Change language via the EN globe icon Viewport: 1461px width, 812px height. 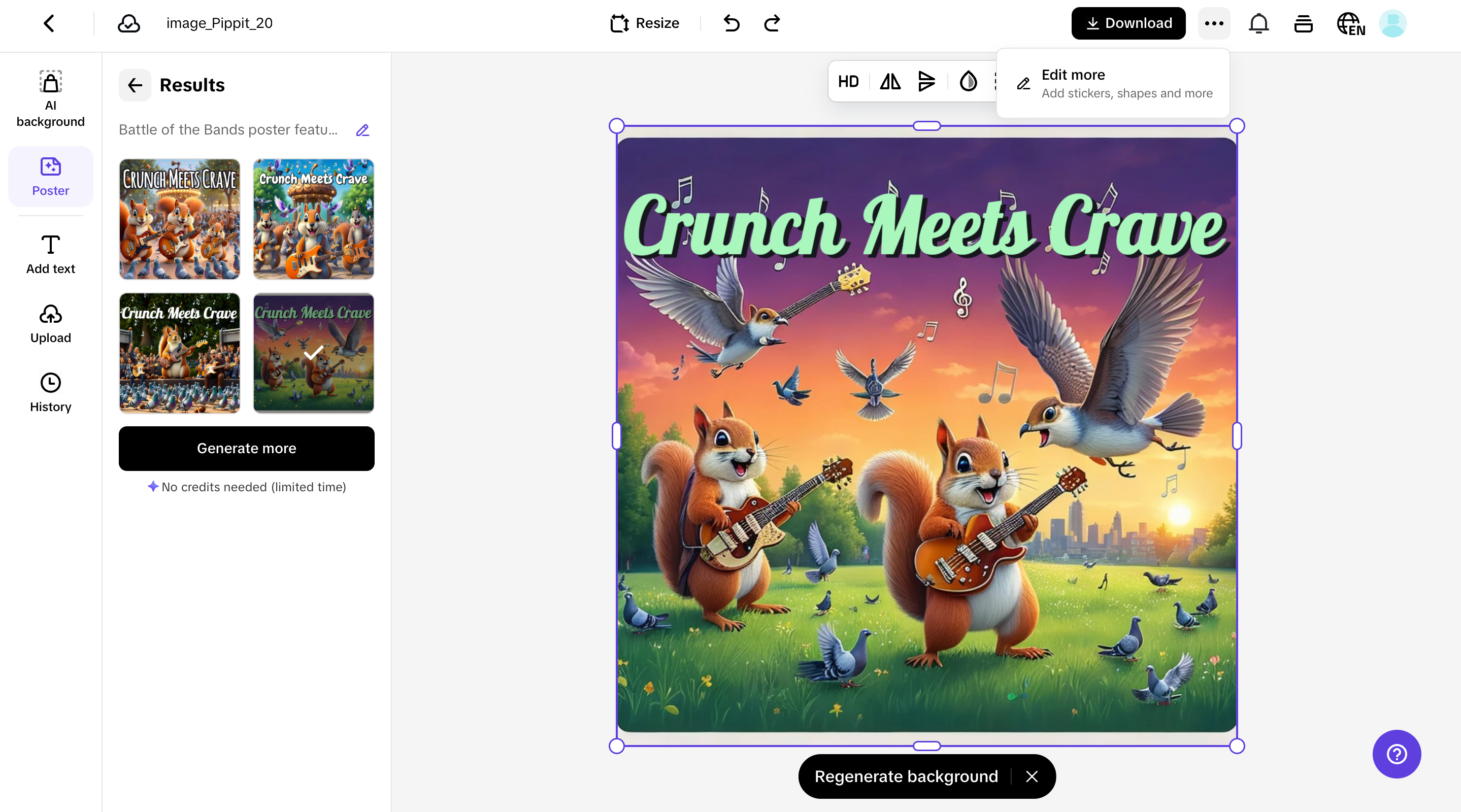coord(1350,24)
